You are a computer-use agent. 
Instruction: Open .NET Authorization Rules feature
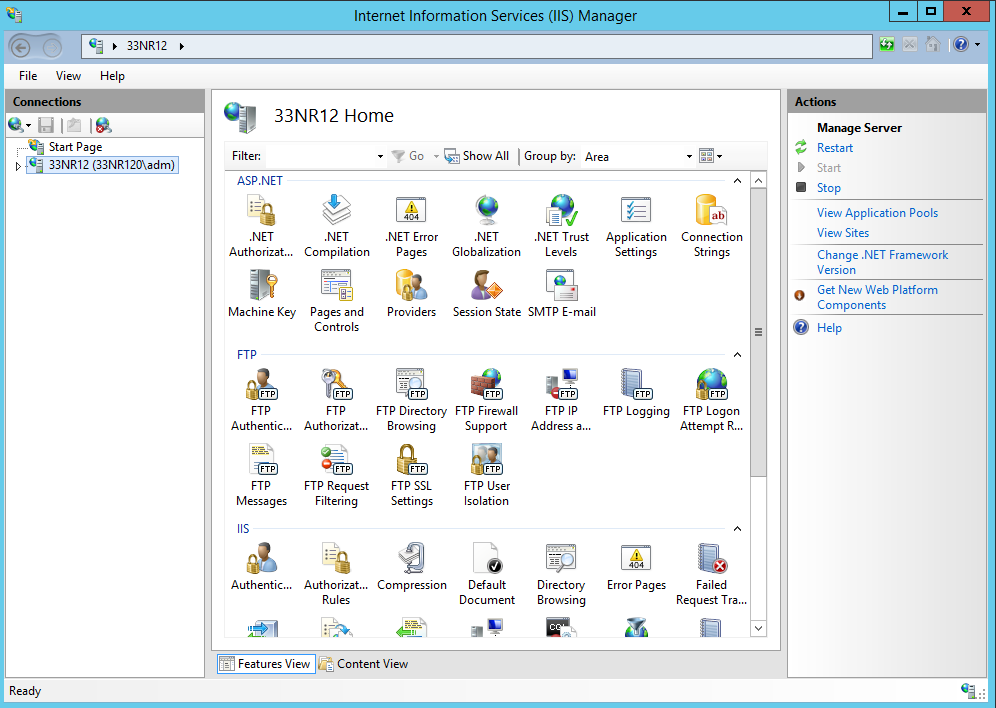(261, 226)
